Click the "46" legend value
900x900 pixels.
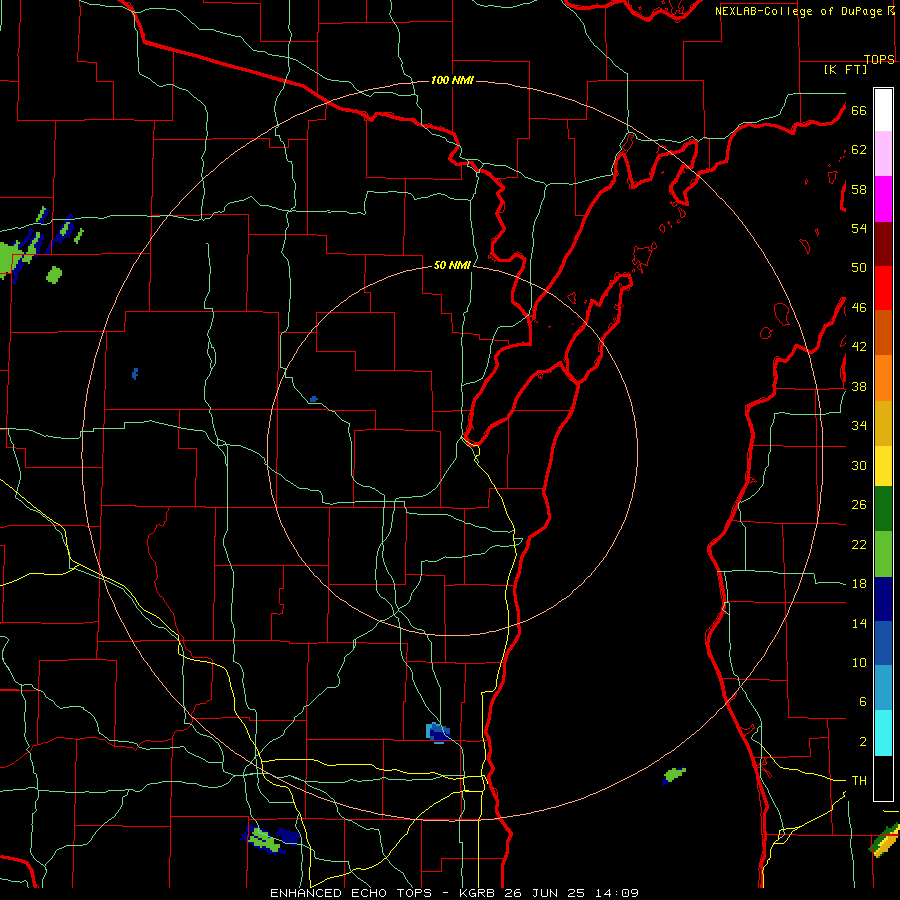coord(859,308)
